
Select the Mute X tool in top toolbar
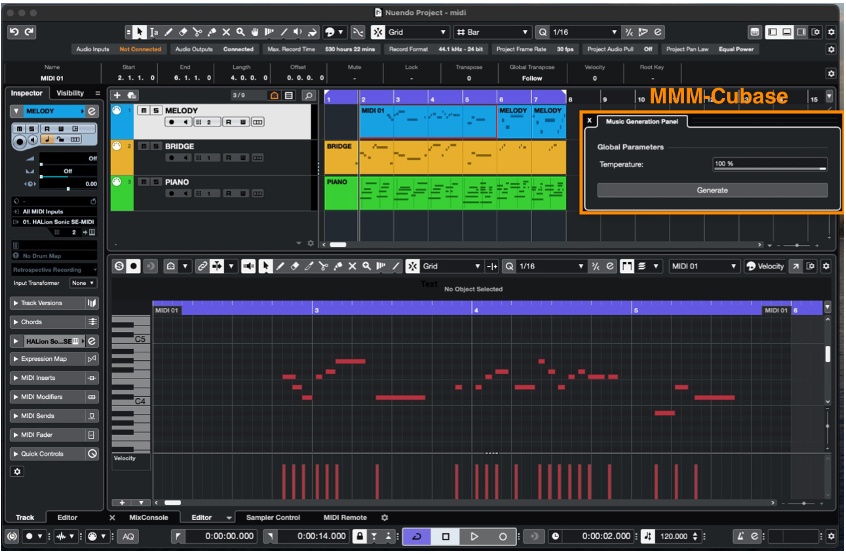point(225,32)
